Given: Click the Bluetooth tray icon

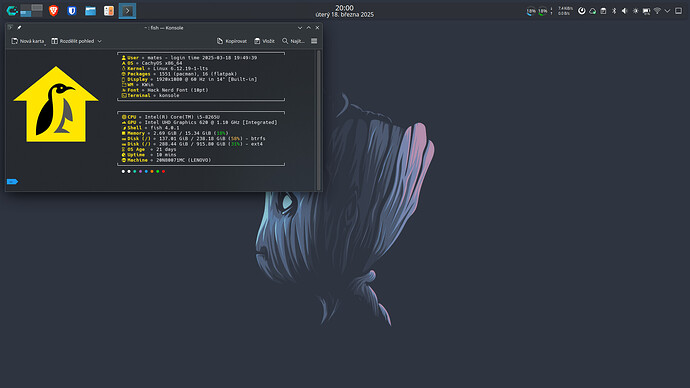Looking at the screenshot, I should [614, 11].
